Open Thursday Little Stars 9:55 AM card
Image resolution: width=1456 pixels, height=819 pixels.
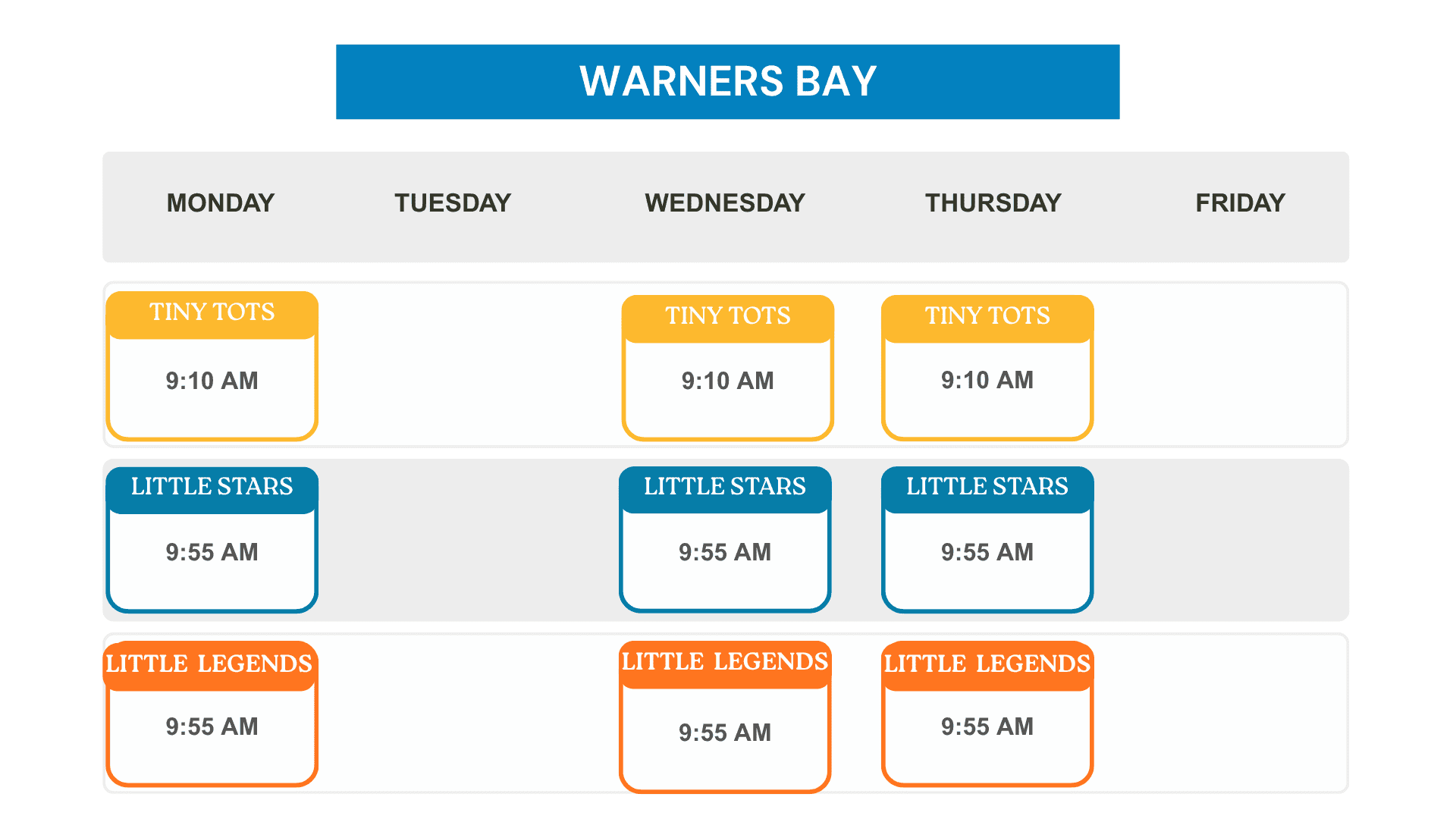click(x=987, y=539)
